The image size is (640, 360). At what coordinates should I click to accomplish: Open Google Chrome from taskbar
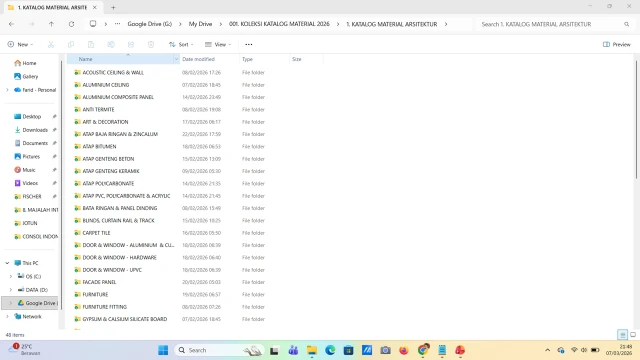click(x=423, y=350)
